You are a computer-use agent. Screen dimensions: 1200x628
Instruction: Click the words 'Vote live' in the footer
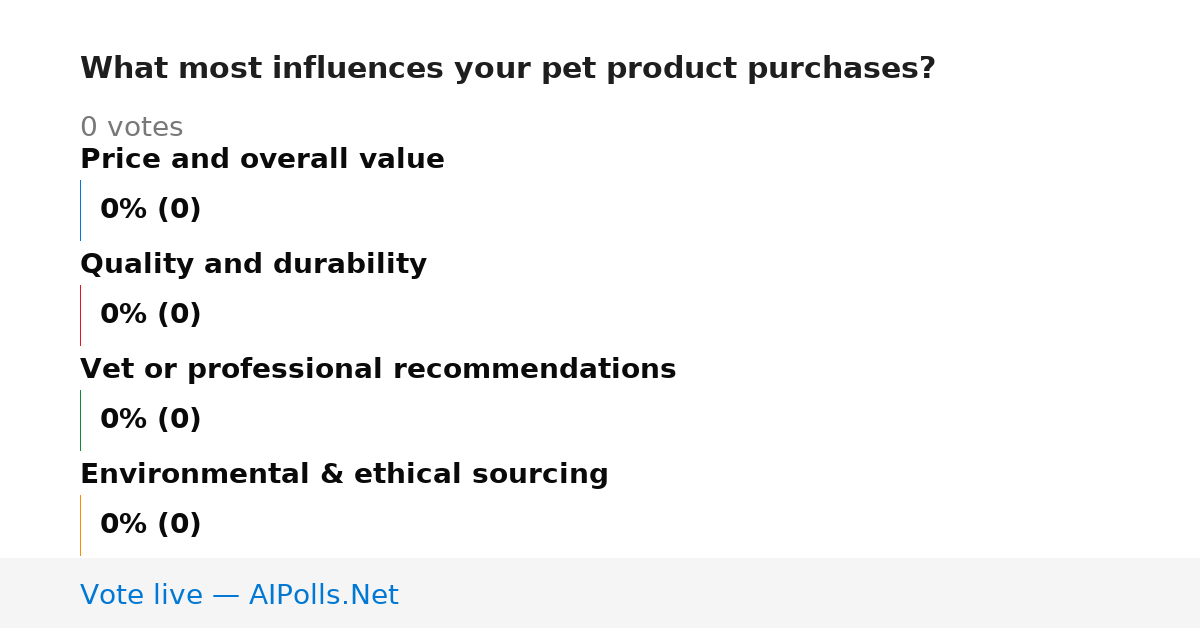(x=141, y=595)
